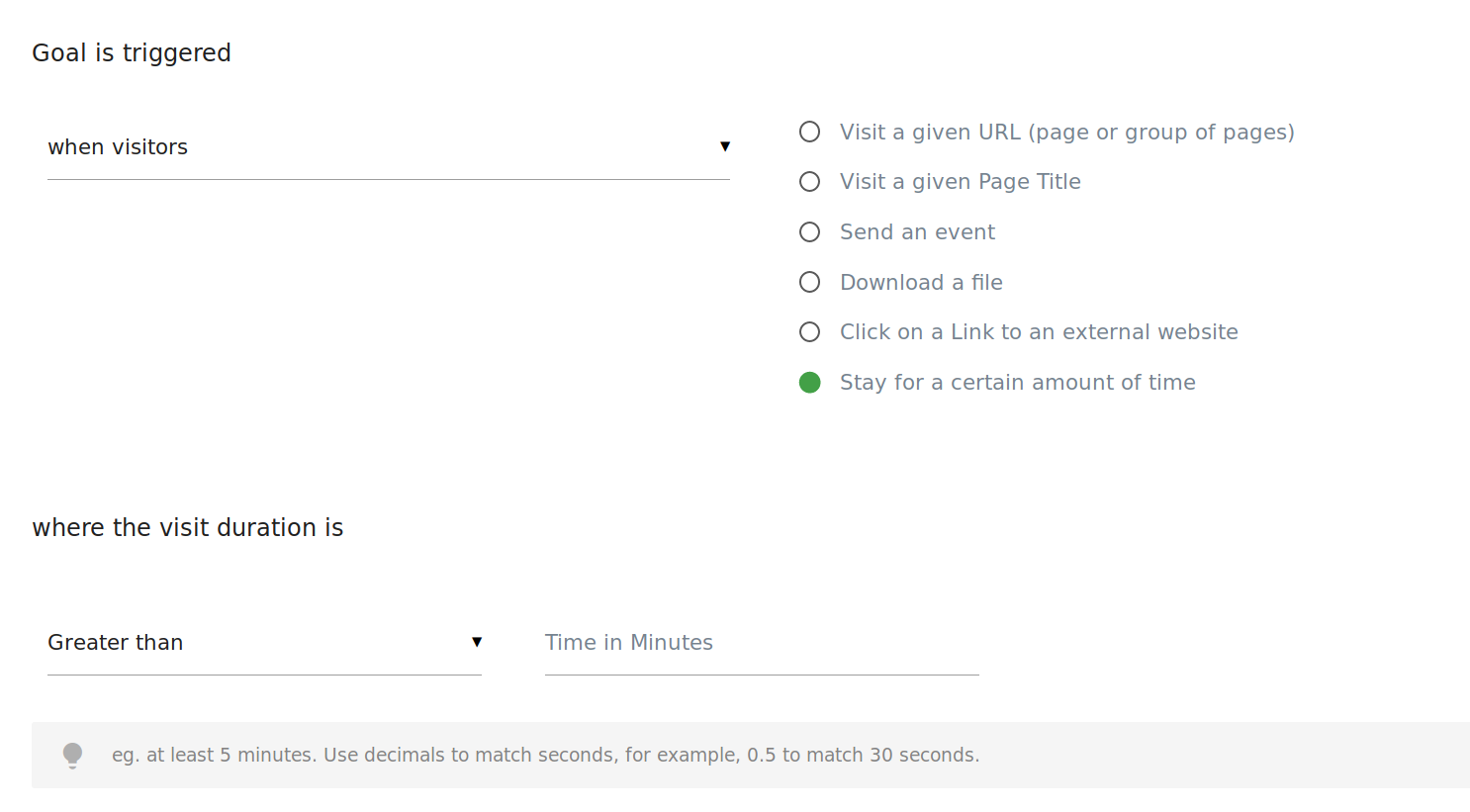Click the green "Stay for a certain amount of time" radio
Screen dimensions: 1470x812
pyautogui.click(x=809, y=383)
